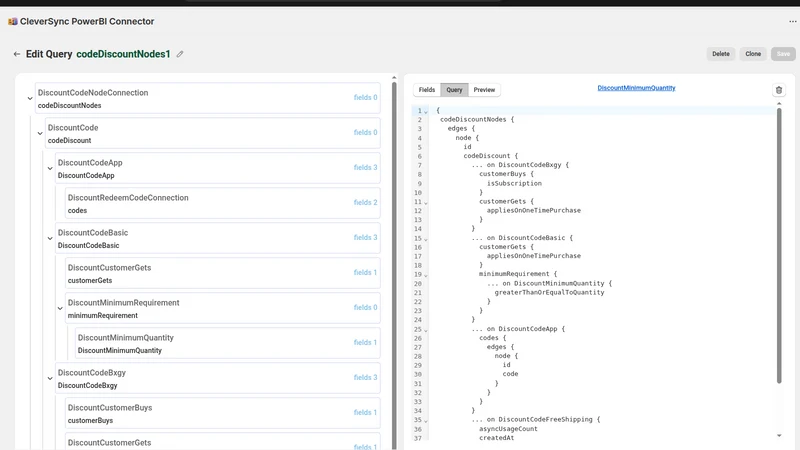Click the trash icon in query panel
800x450 pixels.
click(x=779, y=90)
